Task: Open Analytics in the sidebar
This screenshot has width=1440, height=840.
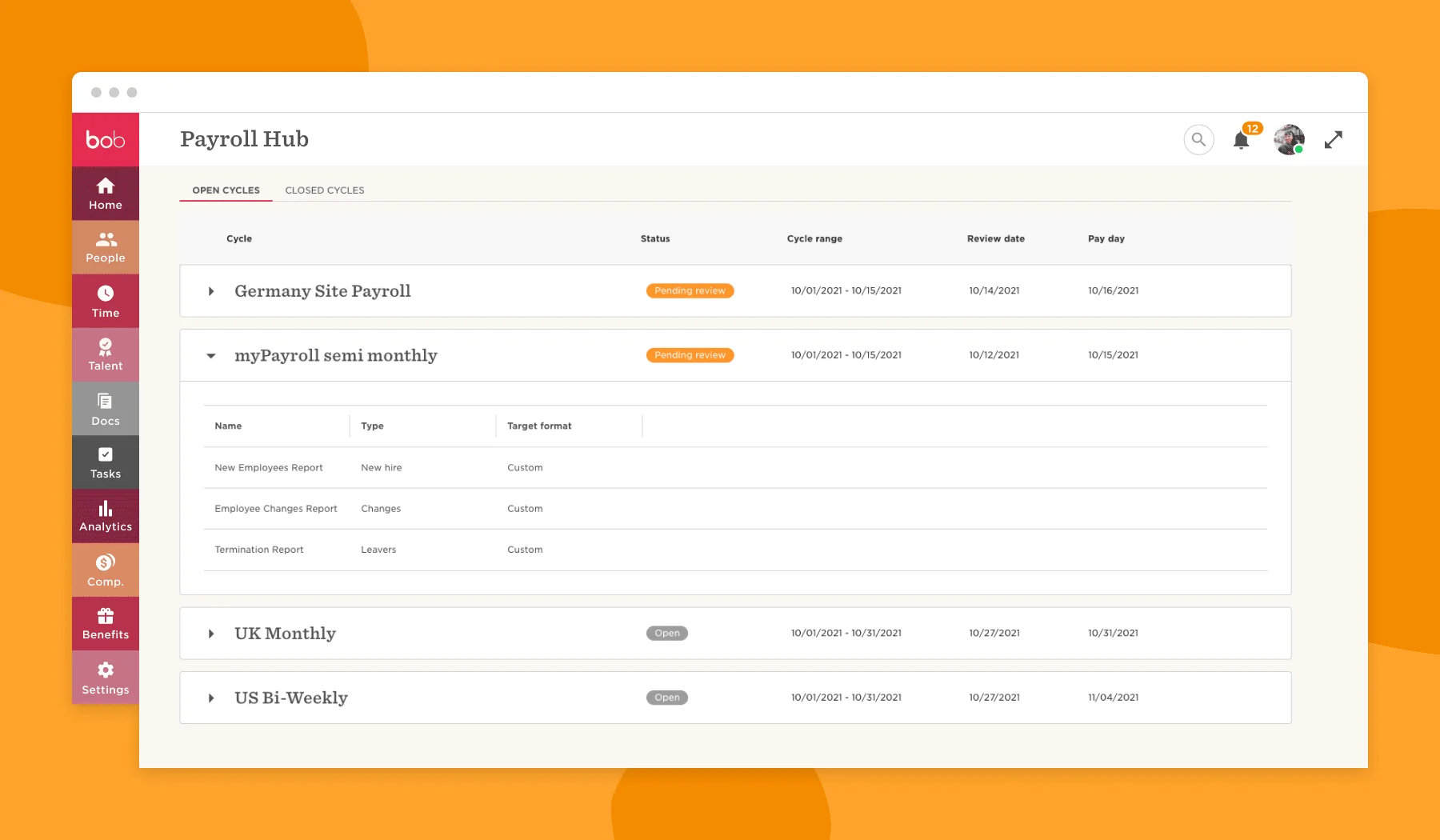Action: pyautogui.click(x=106, y=516)
